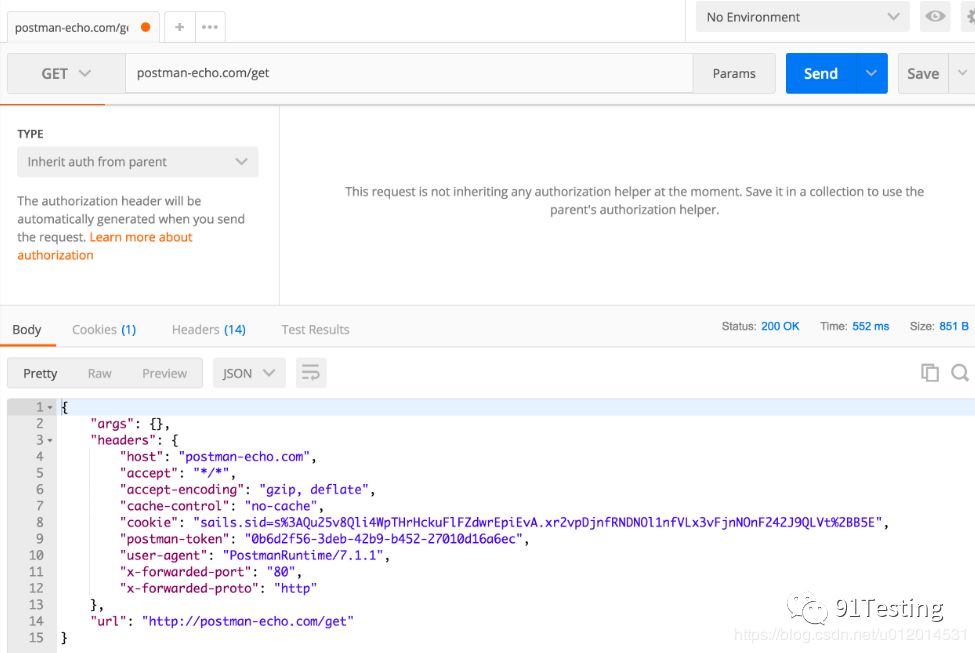Click the "accept" */* value on line 5

(x=211, y=473)
